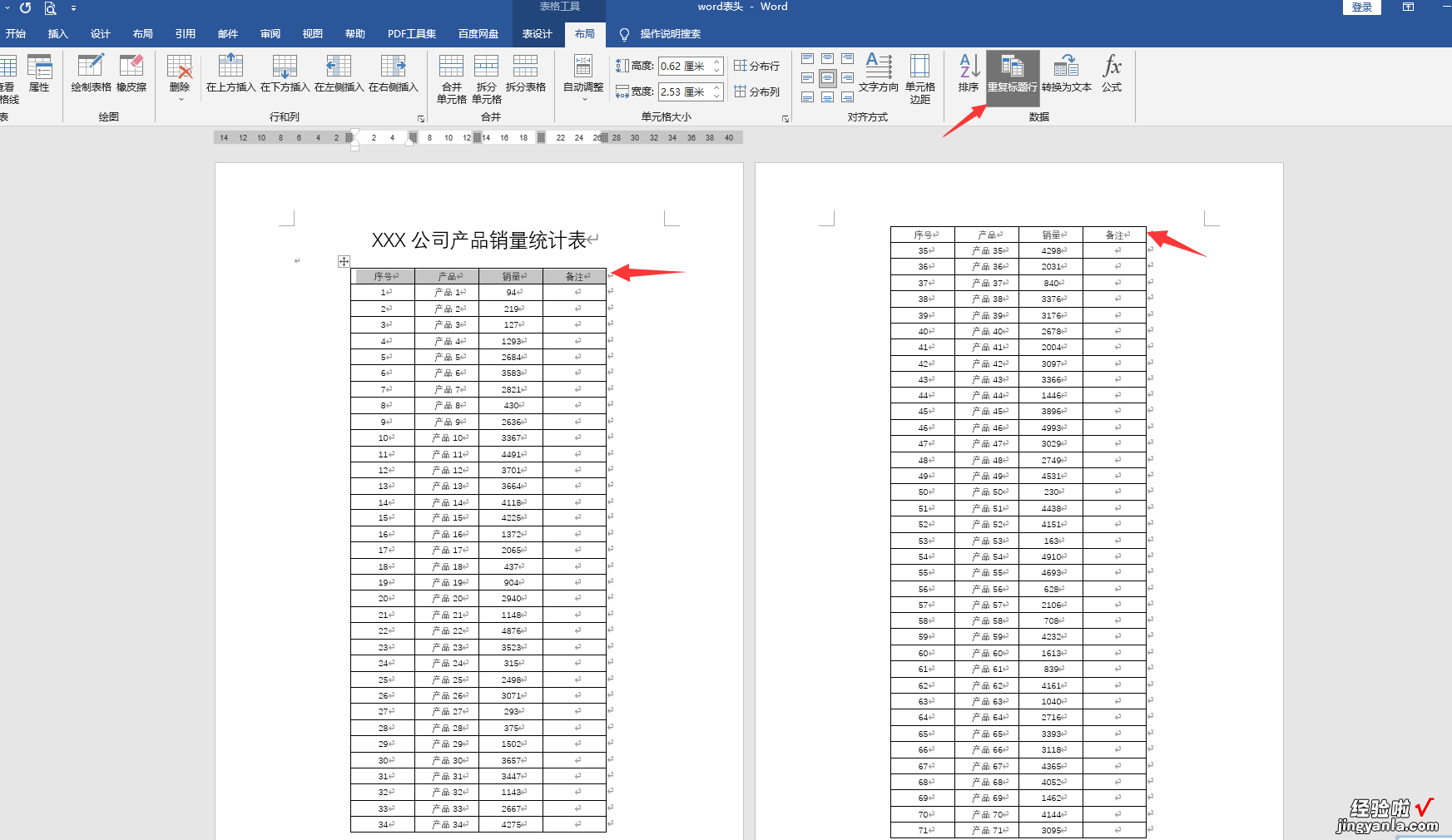Click 在上方插入 insert above
The image size is (1452, 840).
click(x=230, y=73)
